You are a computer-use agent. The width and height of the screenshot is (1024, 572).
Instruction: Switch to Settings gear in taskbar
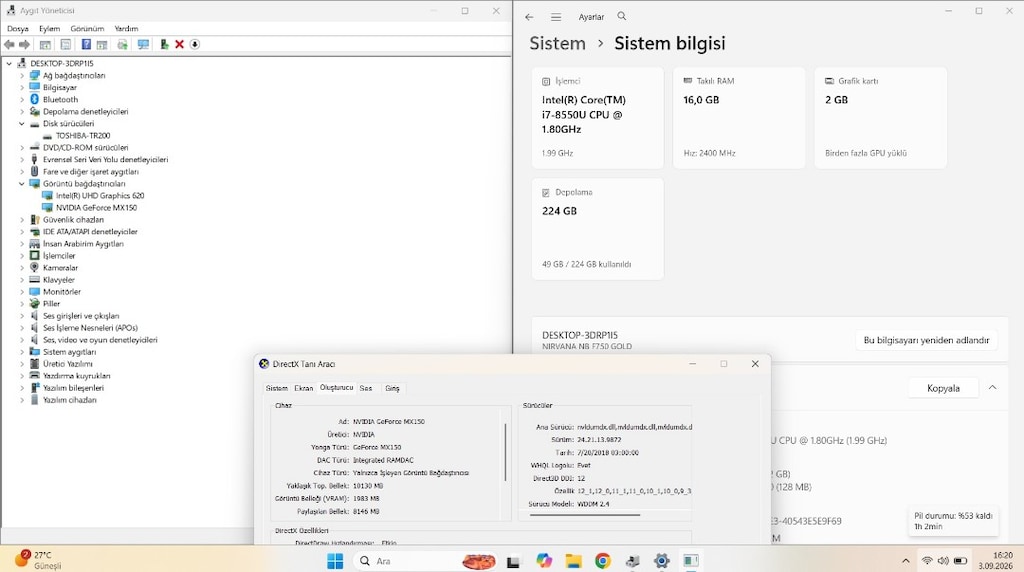[662, 560]
